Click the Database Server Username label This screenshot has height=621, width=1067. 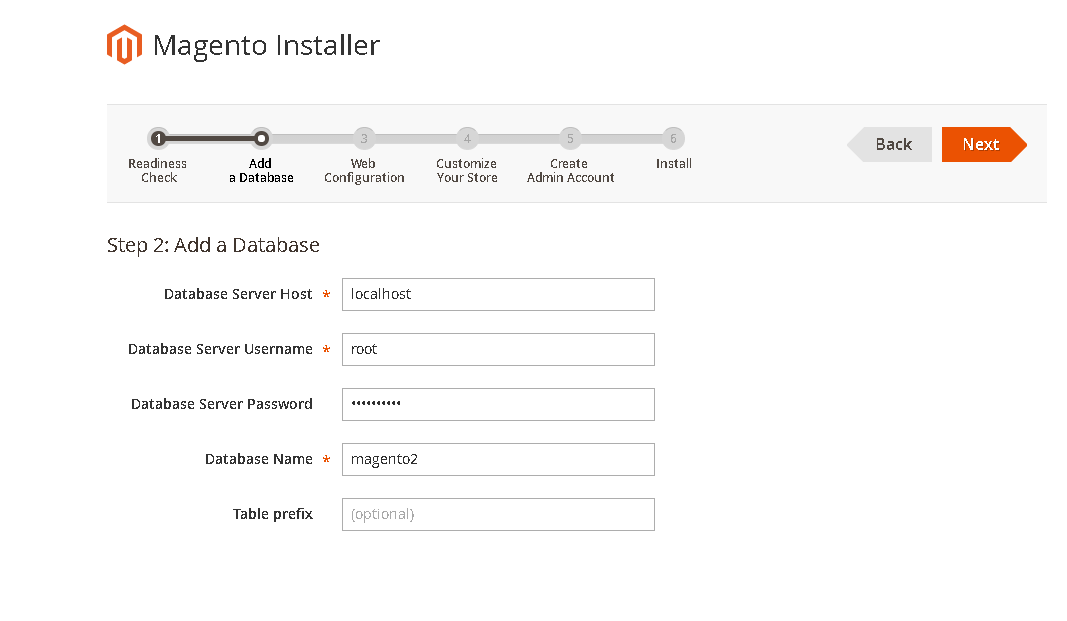pyautogui.click(x=220, y=349)
